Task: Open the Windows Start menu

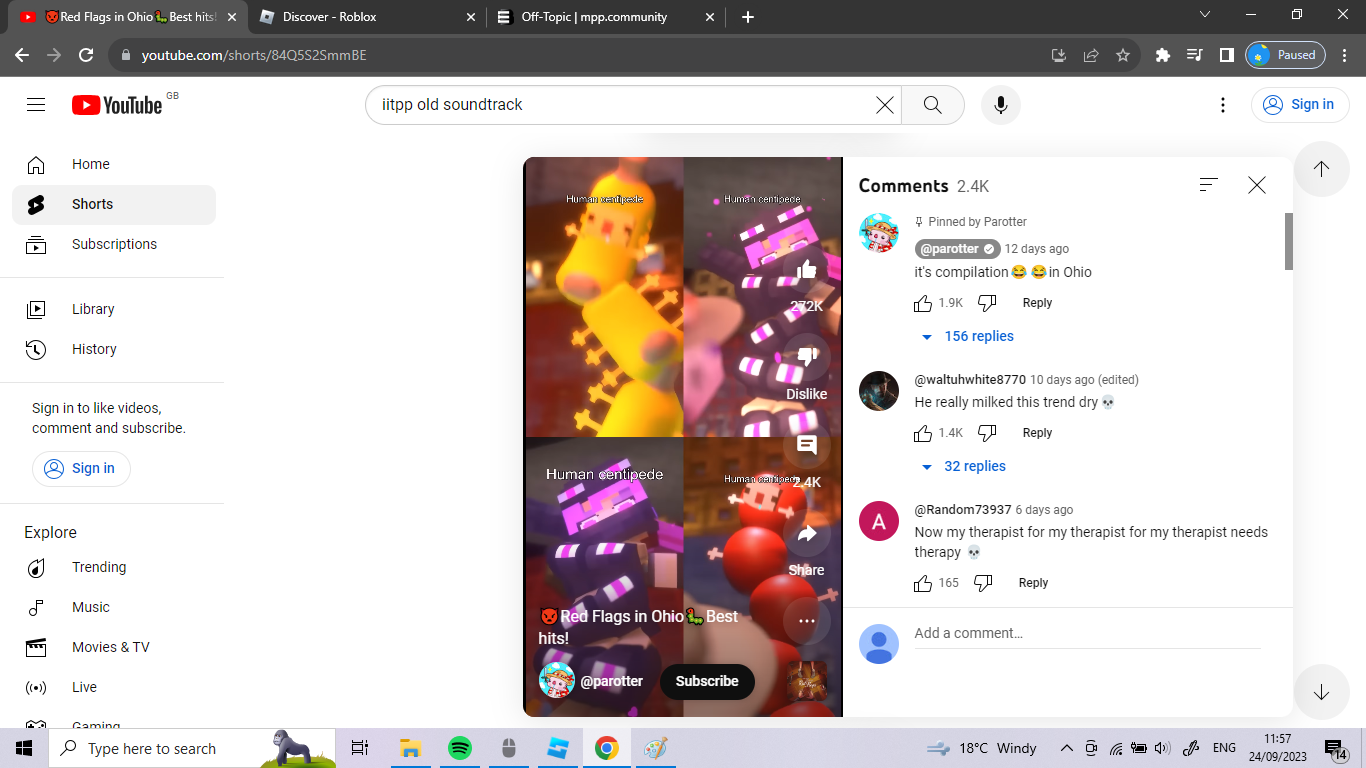Action: pos(24,748)
